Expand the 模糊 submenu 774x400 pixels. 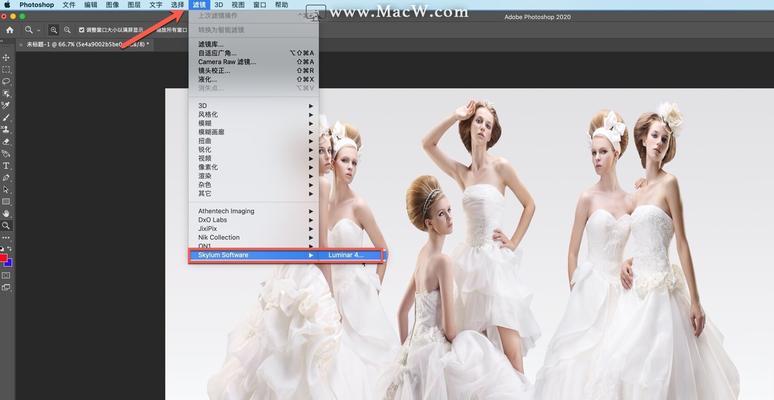click(254, 123)
